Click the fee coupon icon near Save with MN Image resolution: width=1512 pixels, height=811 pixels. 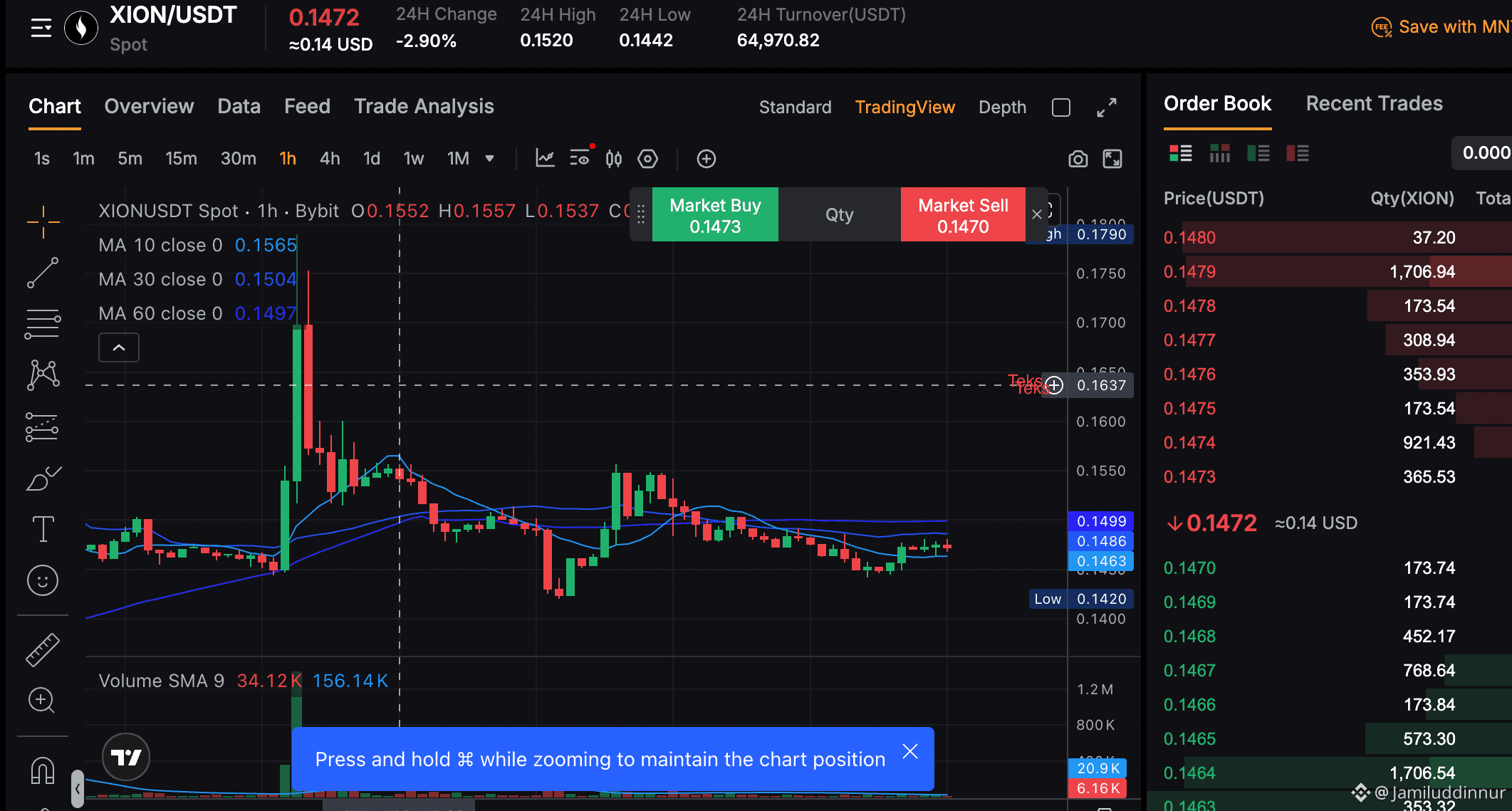(1382, 27)
